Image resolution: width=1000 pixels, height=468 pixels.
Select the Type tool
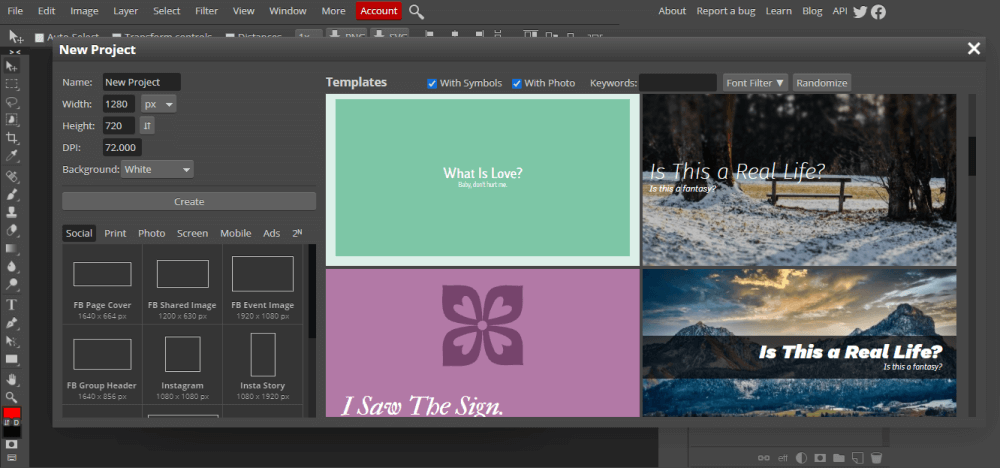pyautogui.click(x=13, y=304)
